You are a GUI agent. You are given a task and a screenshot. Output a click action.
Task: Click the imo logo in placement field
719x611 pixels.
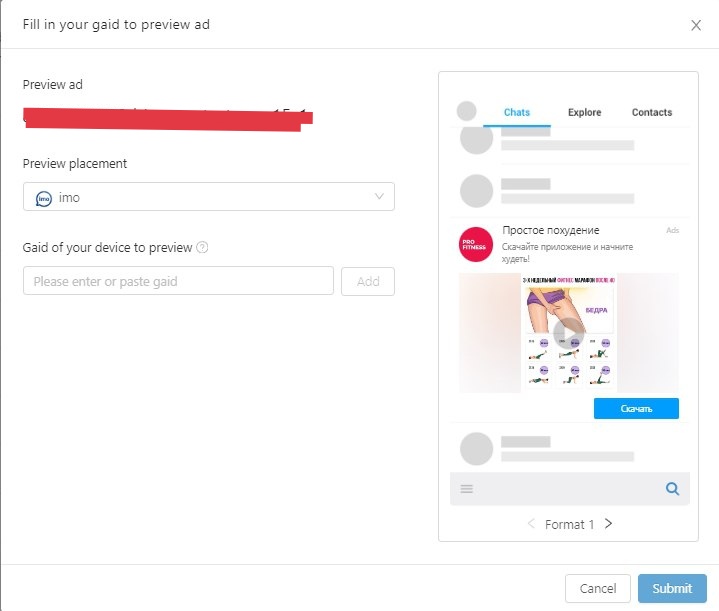(44, 199)
